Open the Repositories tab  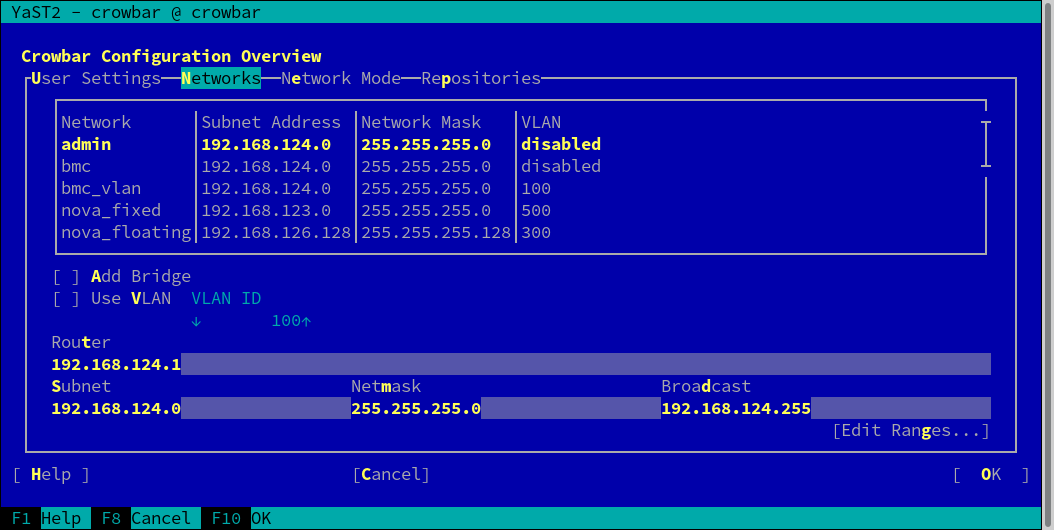click(x=480, y=78)
